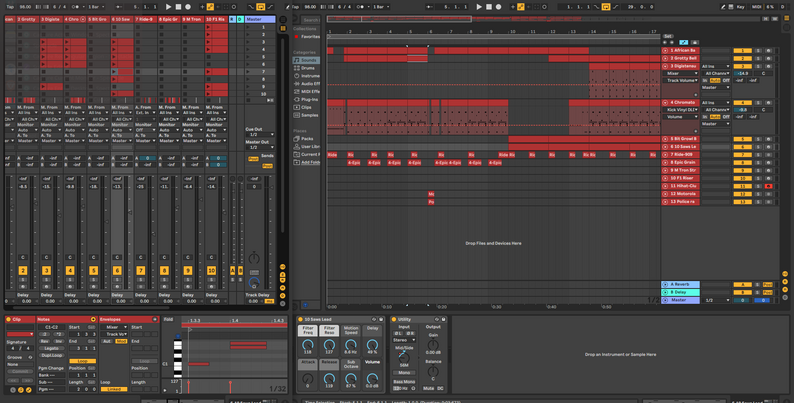Image resolution: width=794 pixels, height=403 pixels.
Task: Enable MIDI map mode in Arrangement window
Action: tap(757, 7)
